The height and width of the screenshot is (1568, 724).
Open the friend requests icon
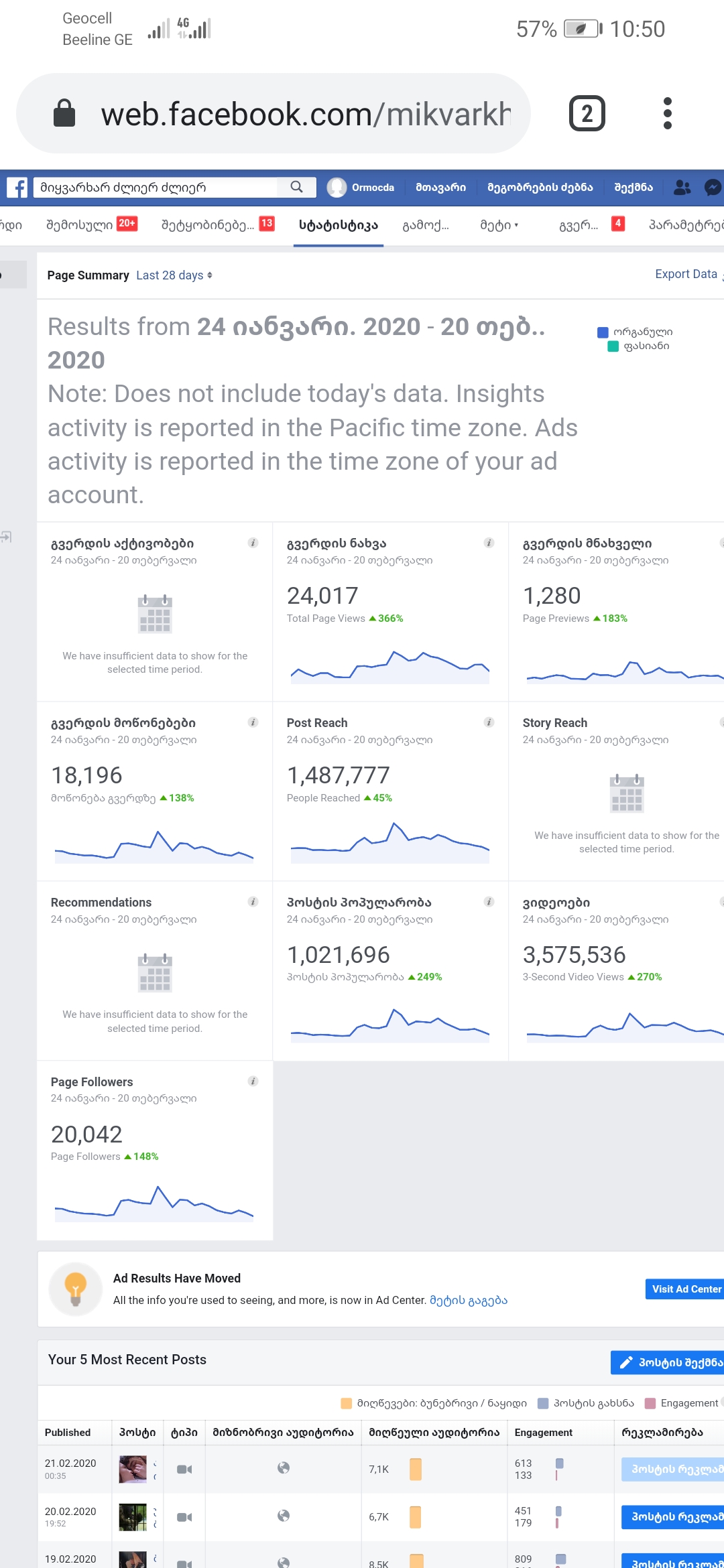[x=682, y=188]
